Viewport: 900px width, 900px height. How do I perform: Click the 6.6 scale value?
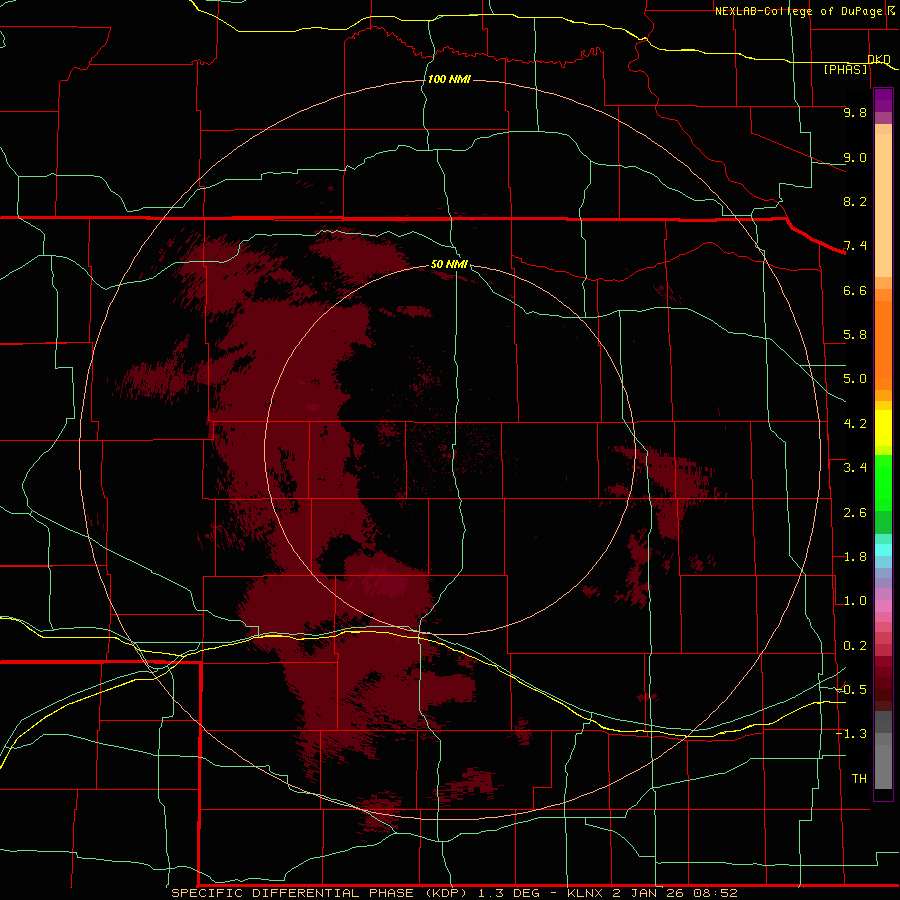pos(855,290)
